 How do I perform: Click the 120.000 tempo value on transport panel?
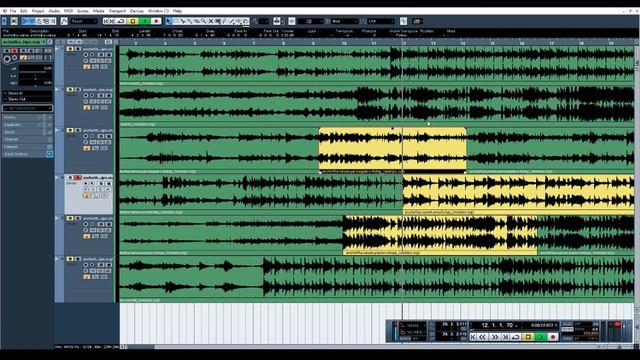(x=590, y=333)
